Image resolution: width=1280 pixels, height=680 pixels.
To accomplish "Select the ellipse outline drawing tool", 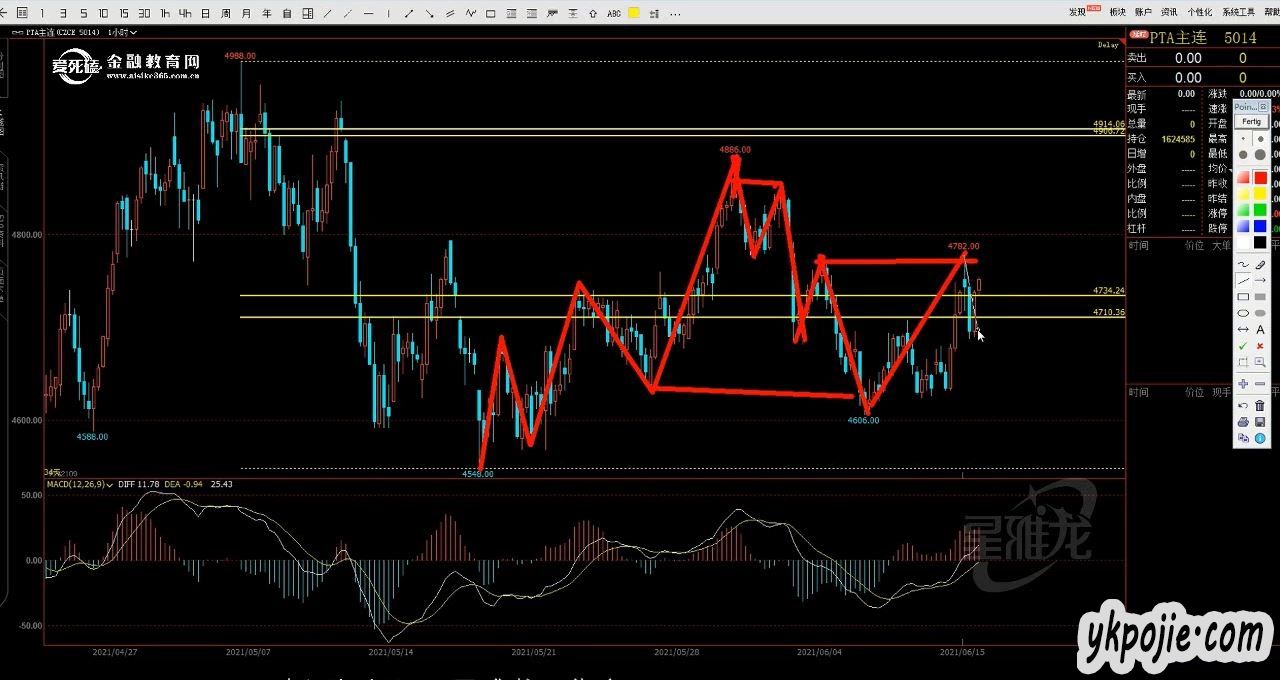I will (x=1243, y=313).
